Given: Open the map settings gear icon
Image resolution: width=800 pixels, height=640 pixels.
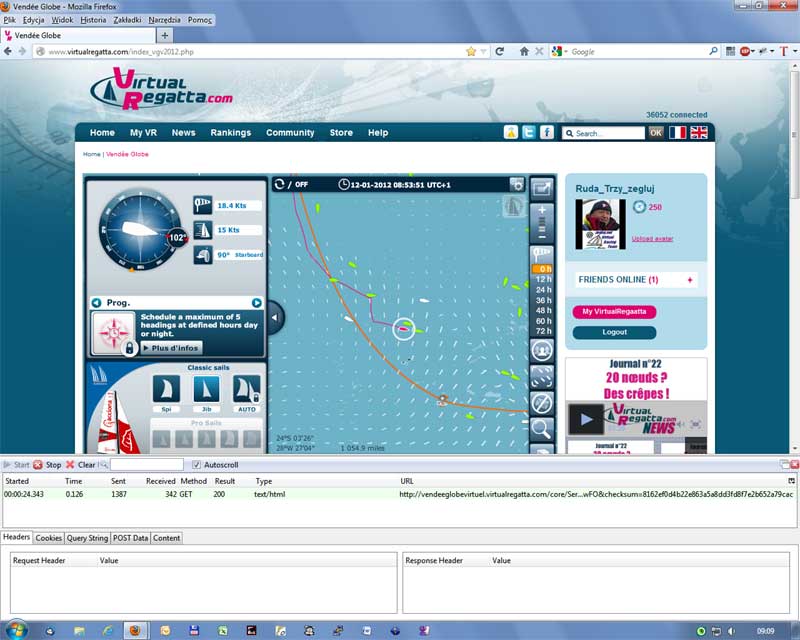Looking at the screenshot, I should 517,185.
